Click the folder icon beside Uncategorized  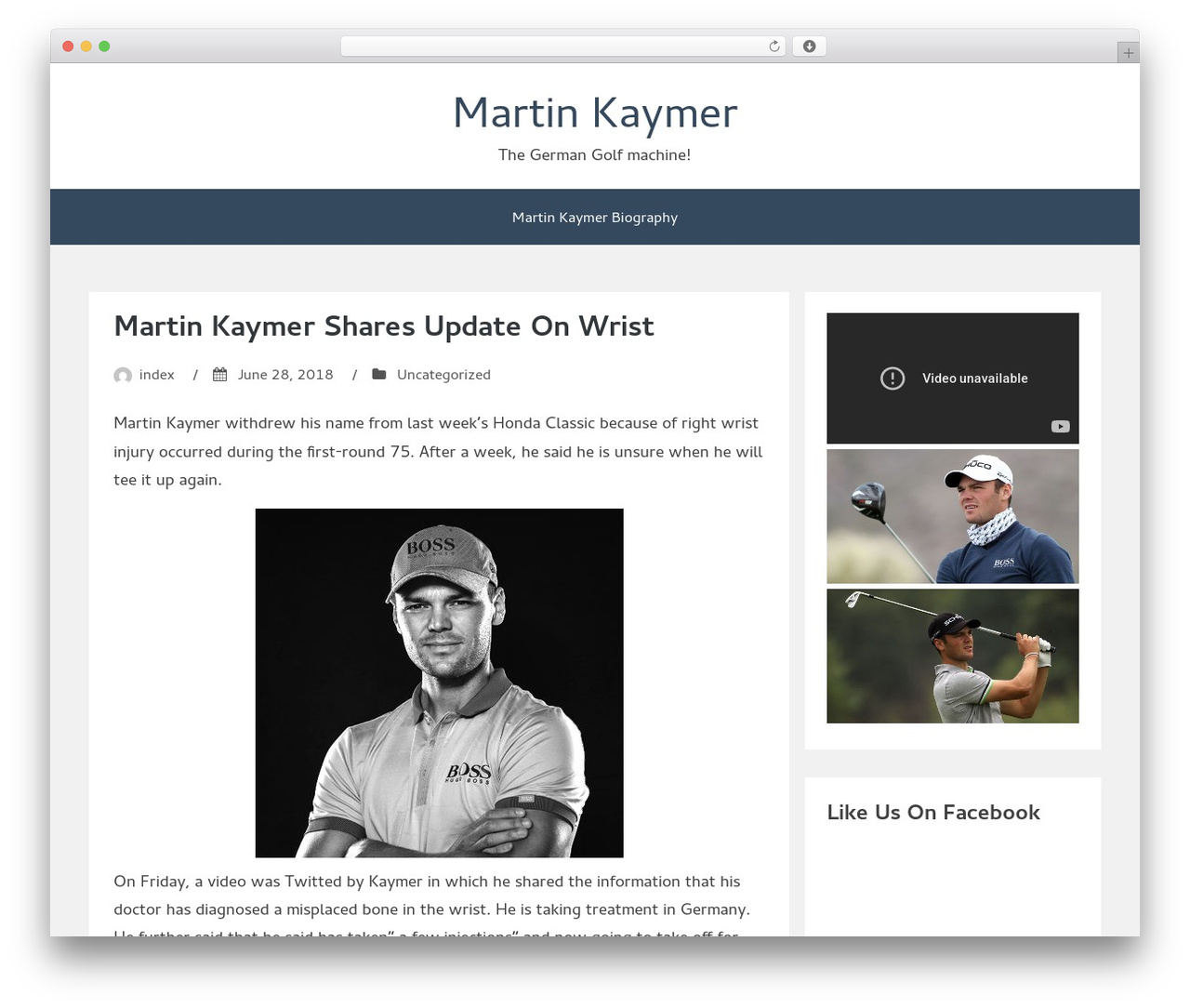point(379,374)
